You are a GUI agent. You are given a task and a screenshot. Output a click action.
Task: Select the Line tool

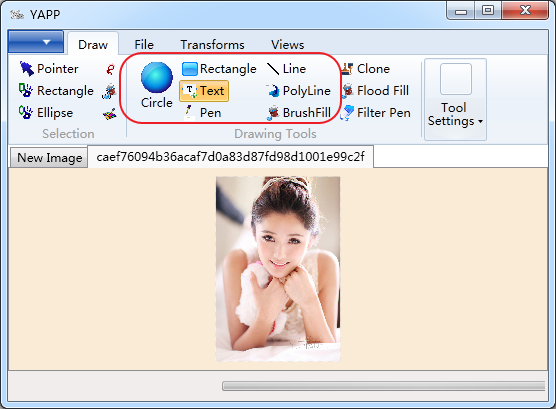[287, 69]
